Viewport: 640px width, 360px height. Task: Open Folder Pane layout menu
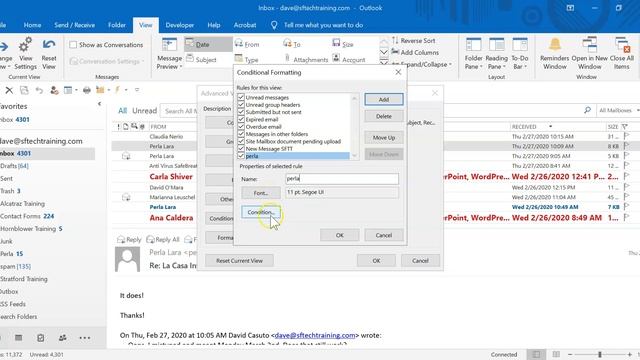click(473, 53)
